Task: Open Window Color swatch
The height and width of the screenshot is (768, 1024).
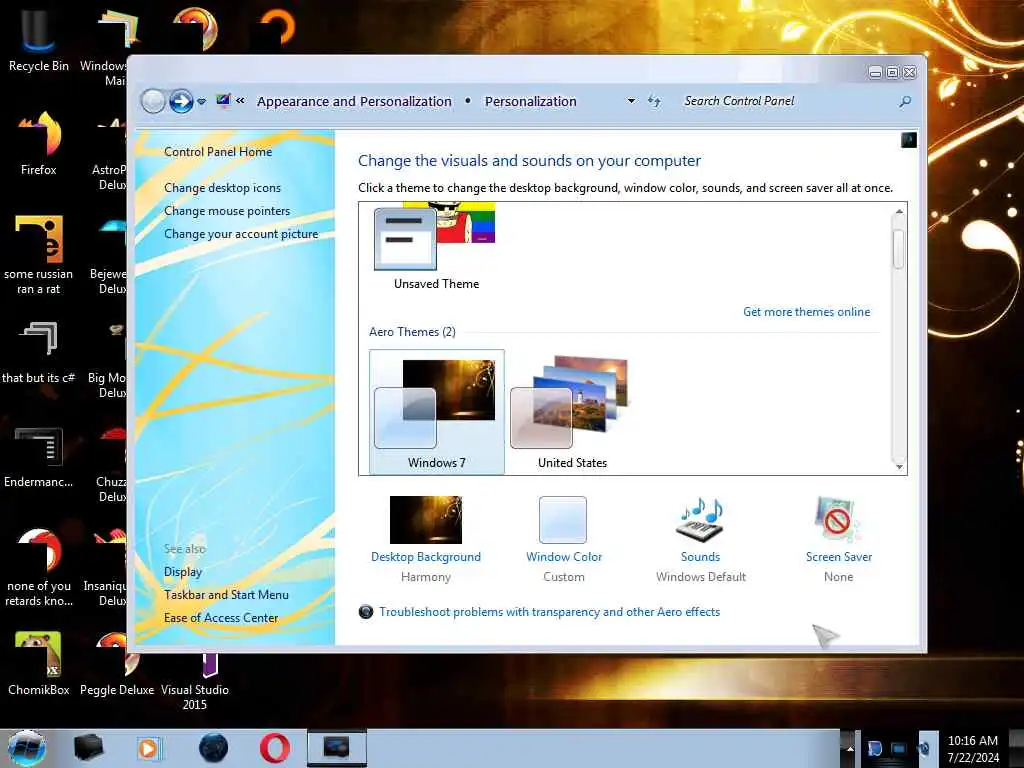Action: pos(563,520)
